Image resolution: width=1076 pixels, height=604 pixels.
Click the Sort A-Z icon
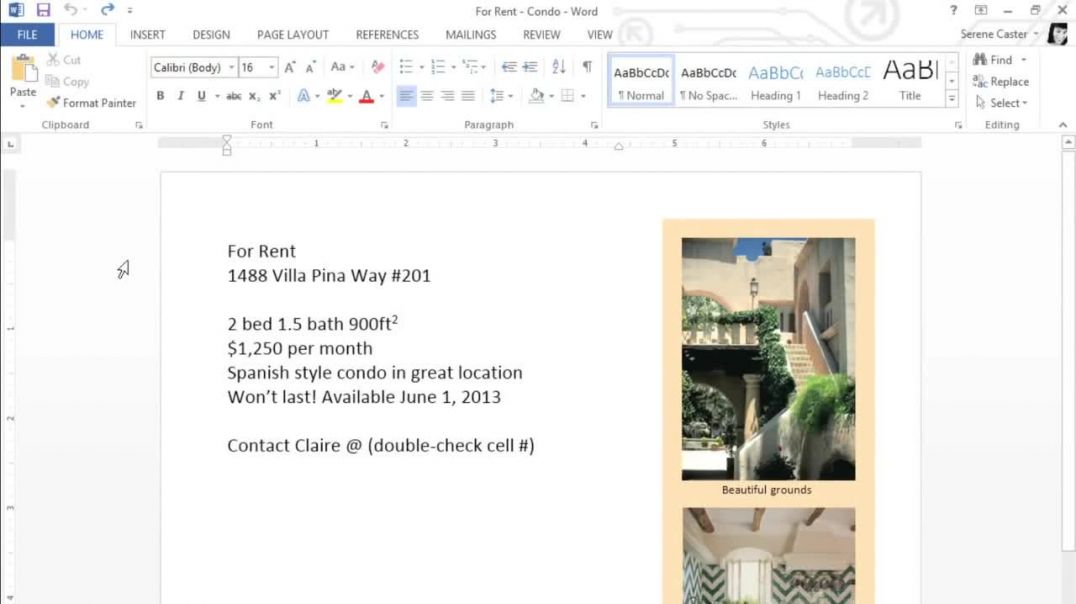pos(559,67)
